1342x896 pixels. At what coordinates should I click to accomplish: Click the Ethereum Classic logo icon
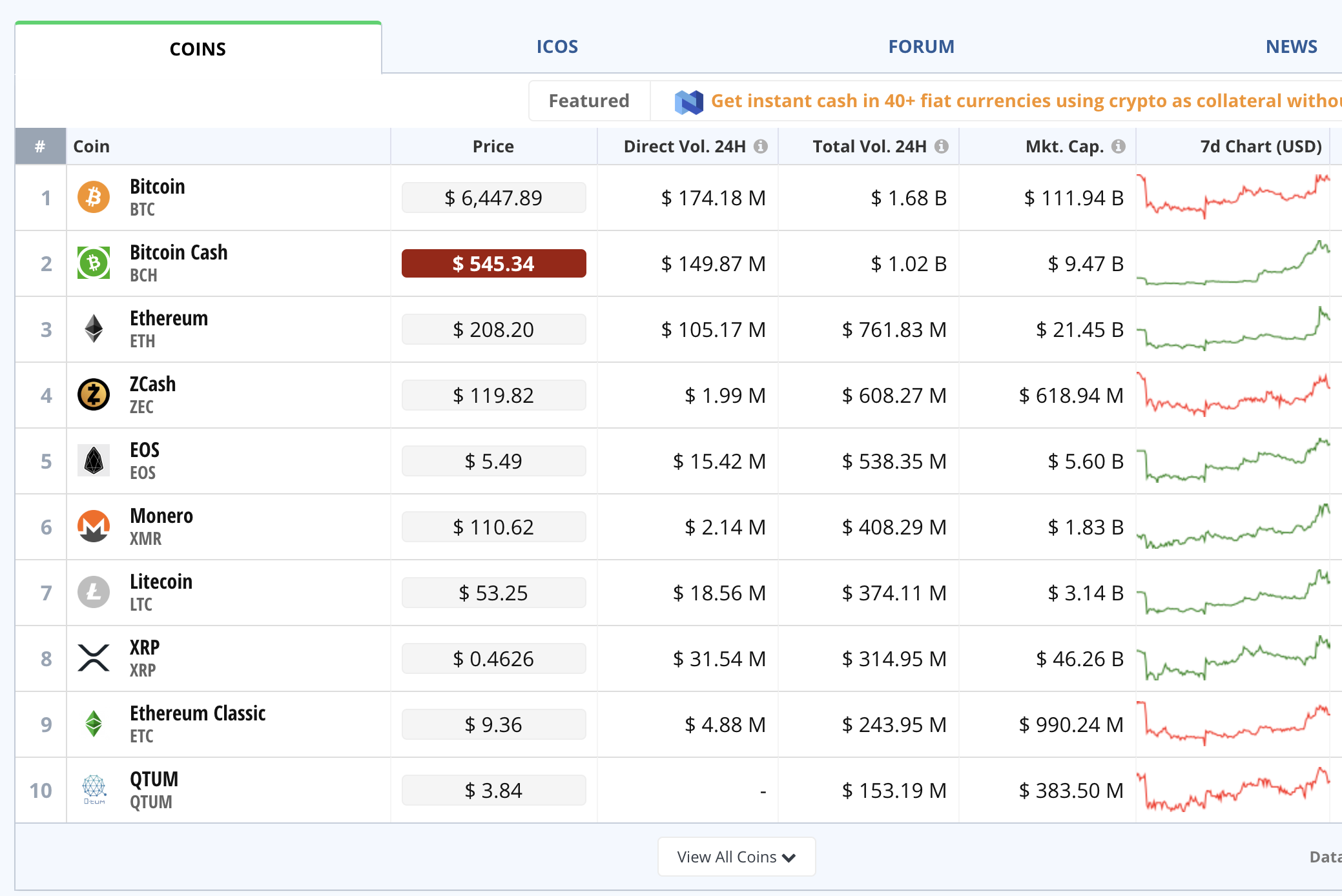point(94,724)
